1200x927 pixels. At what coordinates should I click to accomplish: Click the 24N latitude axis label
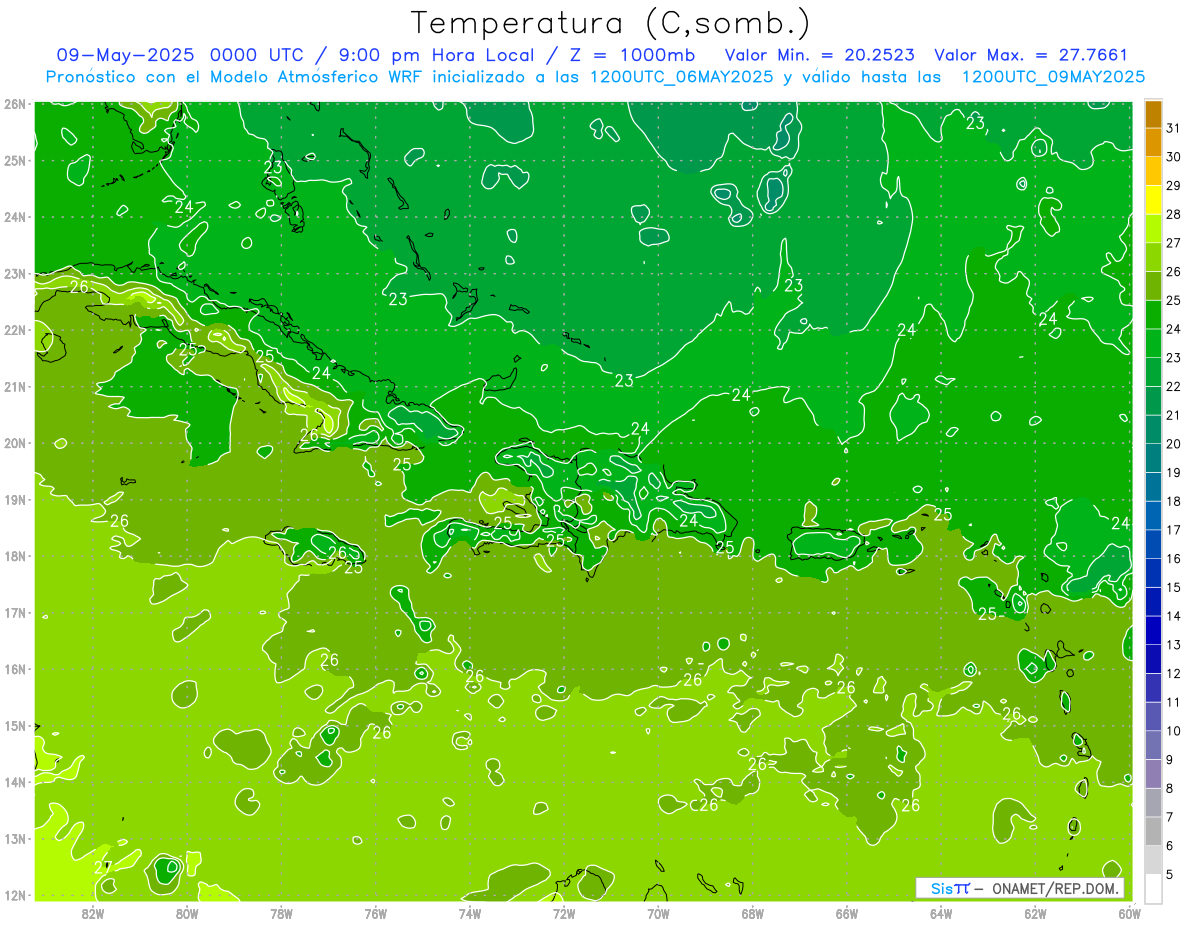pos(14,217)
